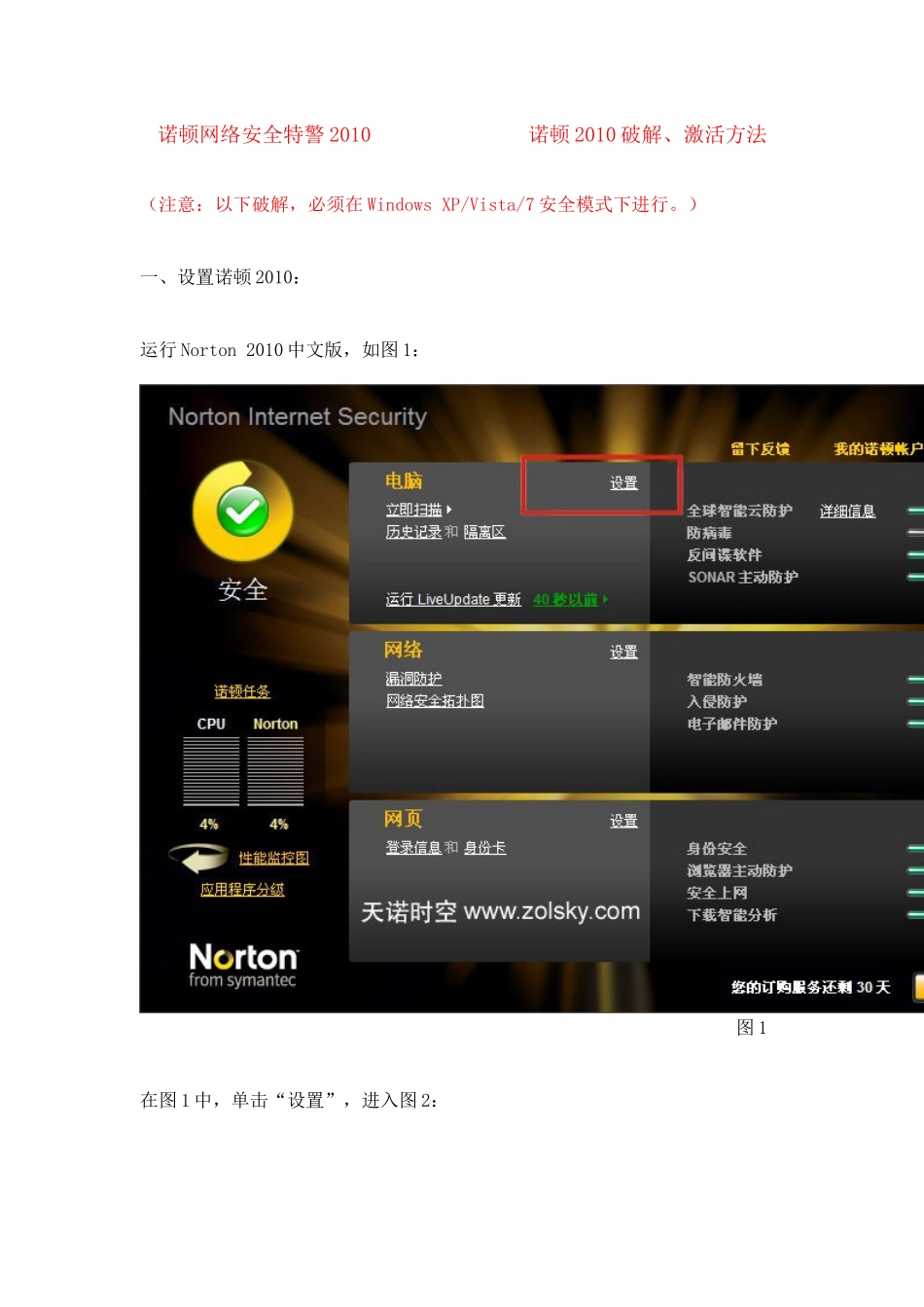Open the 历史记录 link
Image resolution: width=924 pixels, height=1307 pixels.
(x=413, y=532)
